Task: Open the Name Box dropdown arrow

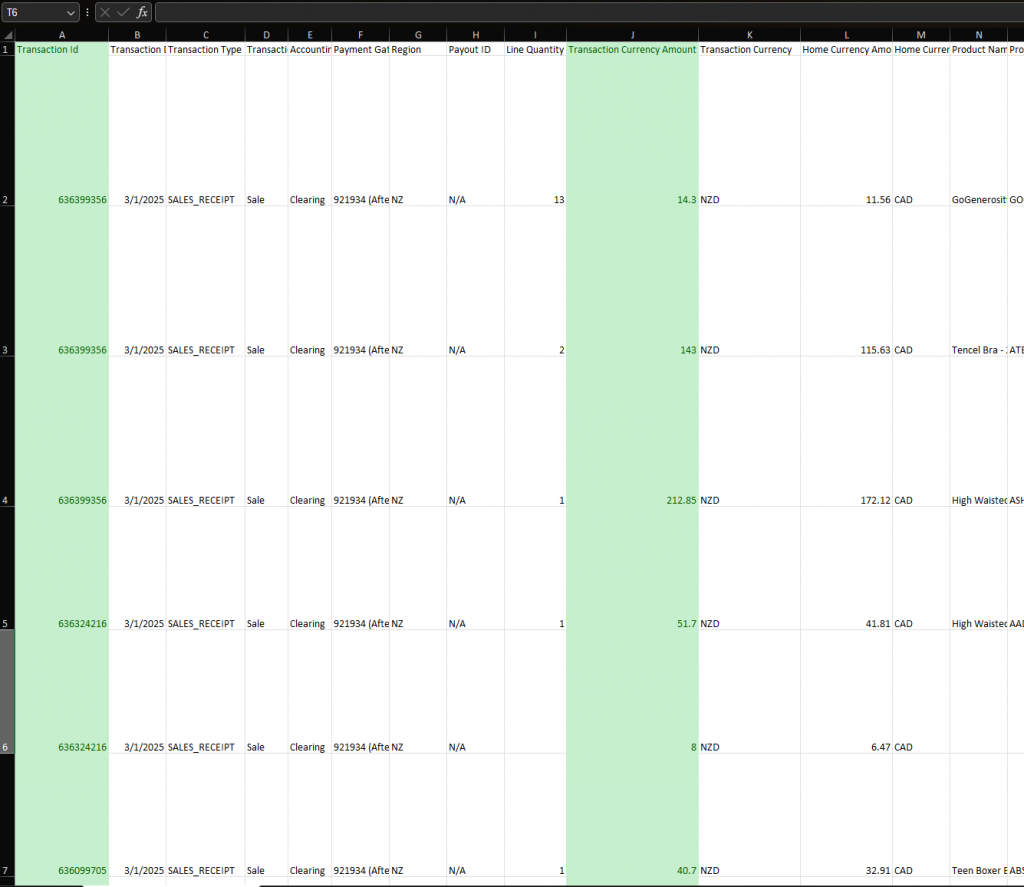Action: (70, 12)
